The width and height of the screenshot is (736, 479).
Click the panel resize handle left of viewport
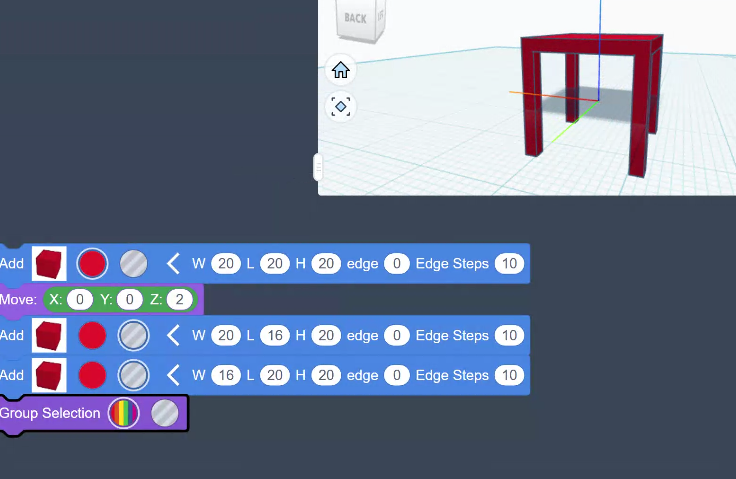(x=318, y=166)
